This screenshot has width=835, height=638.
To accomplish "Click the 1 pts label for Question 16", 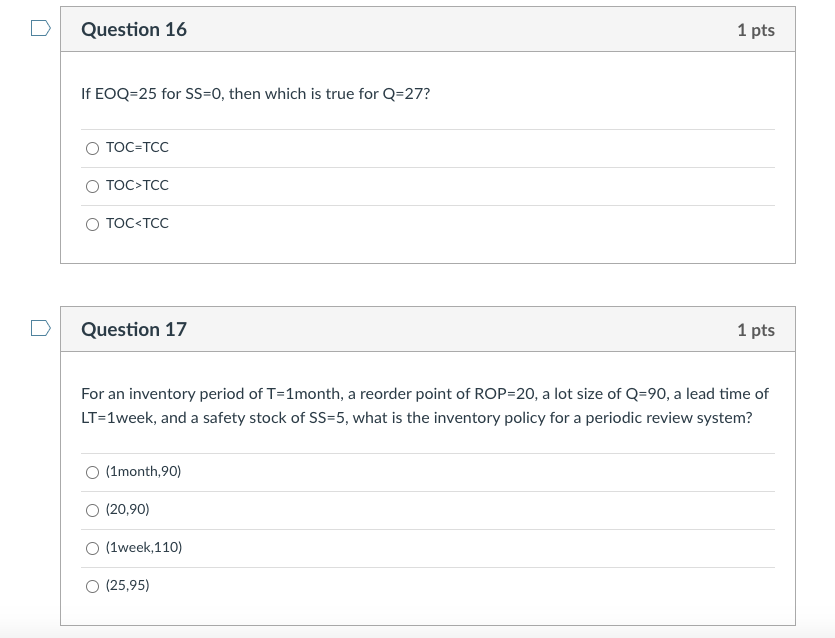I will tap(756, 29).
